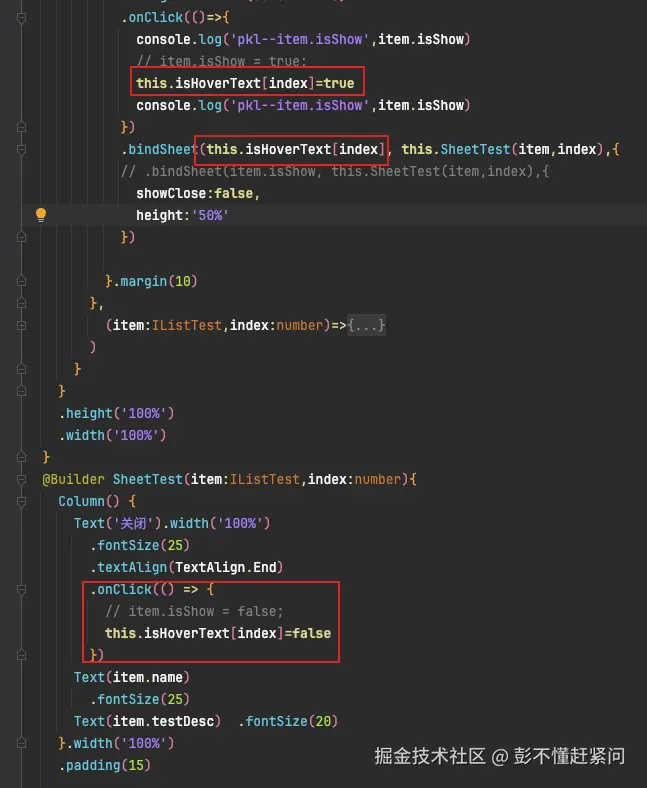
Task: Click the this.isHoverText[index]=false statement
Action: pos(218,633)
